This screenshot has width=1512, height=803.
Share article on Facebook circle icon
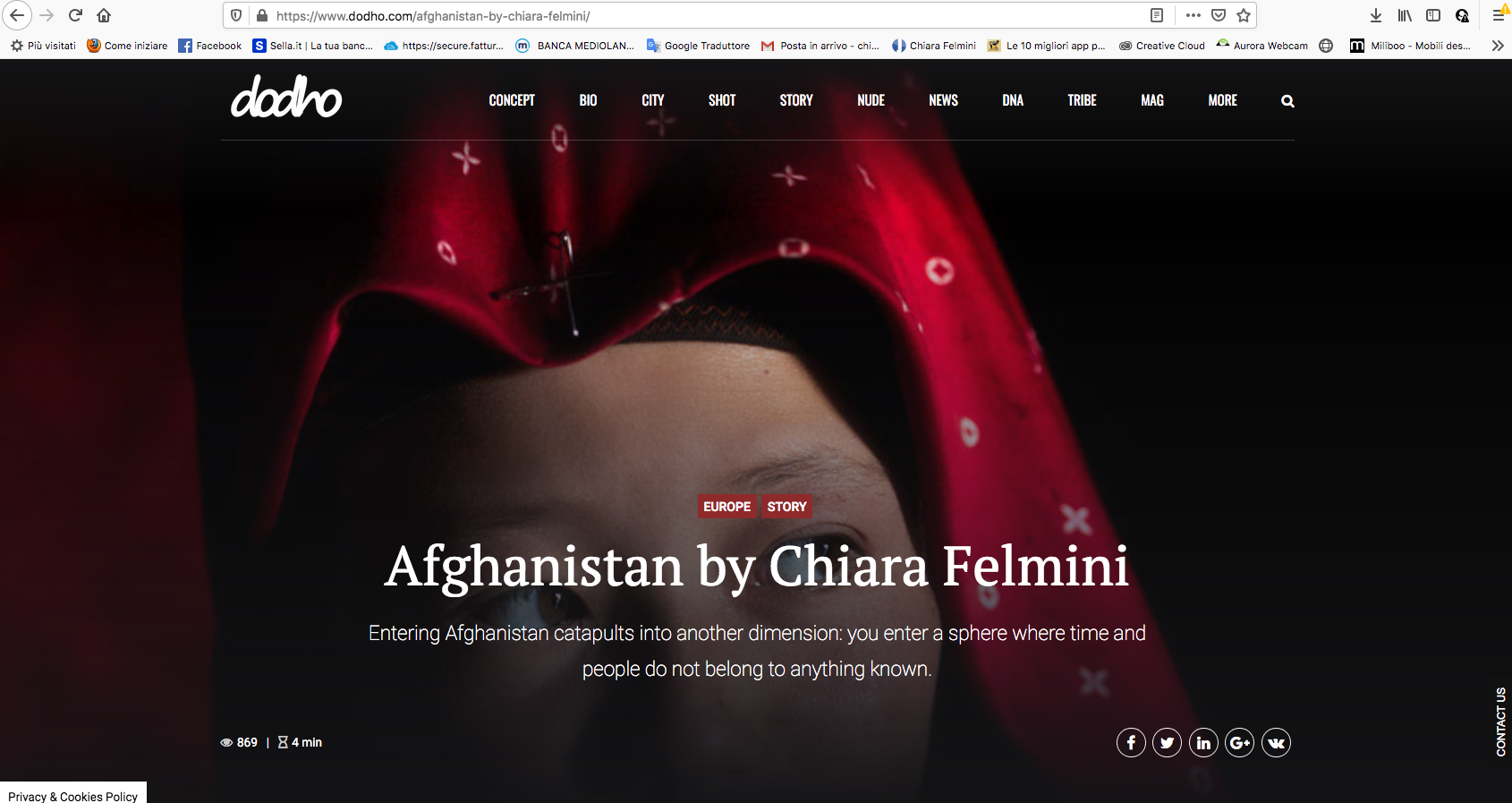tap(1131, 742)
